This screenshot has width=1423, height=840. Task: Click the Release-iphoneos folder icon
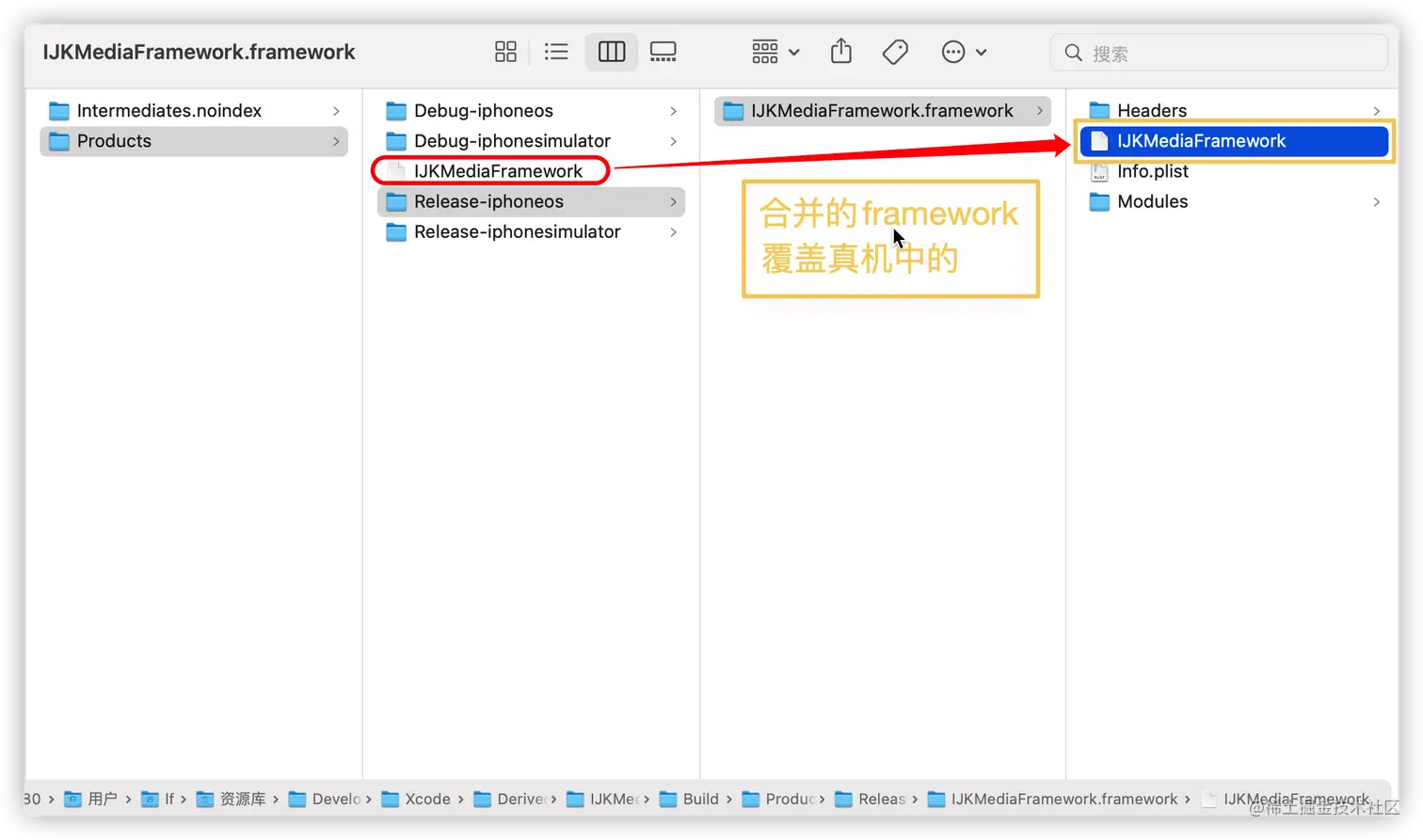click(396, 201)
